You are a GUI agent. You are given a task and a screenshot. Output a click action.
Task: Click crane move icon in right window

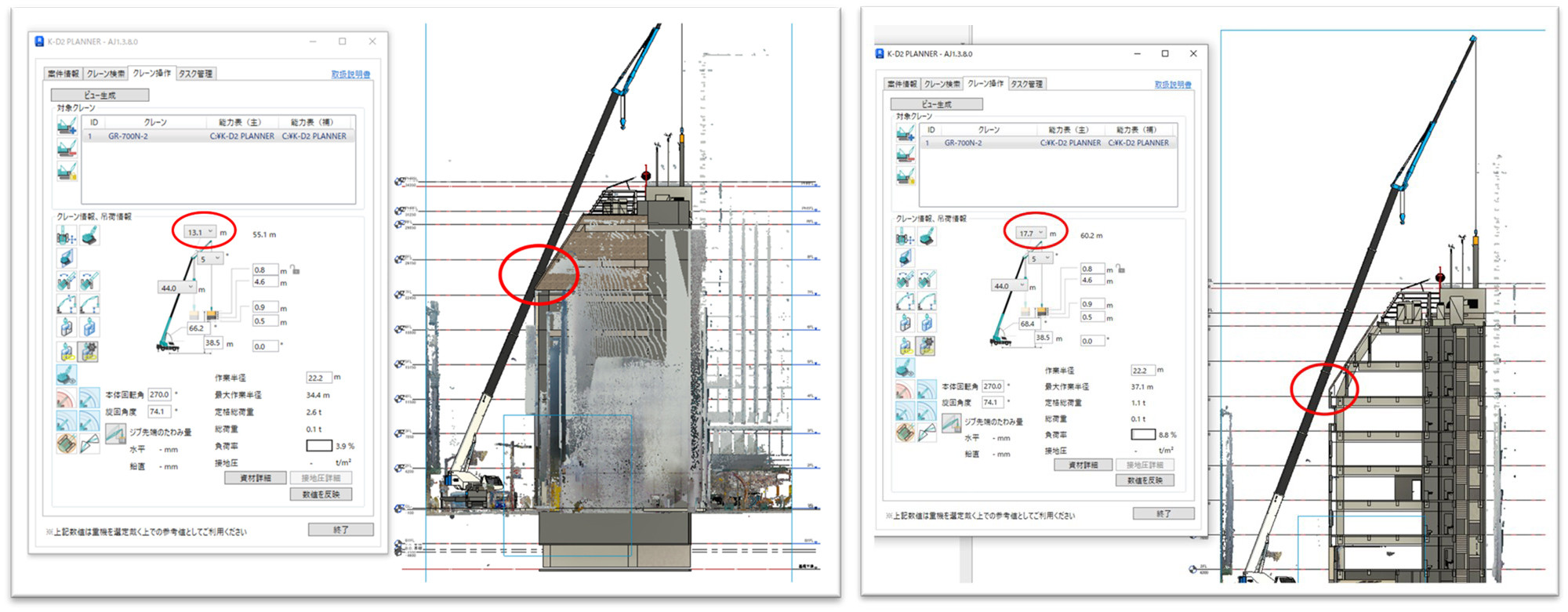point(905,237)
